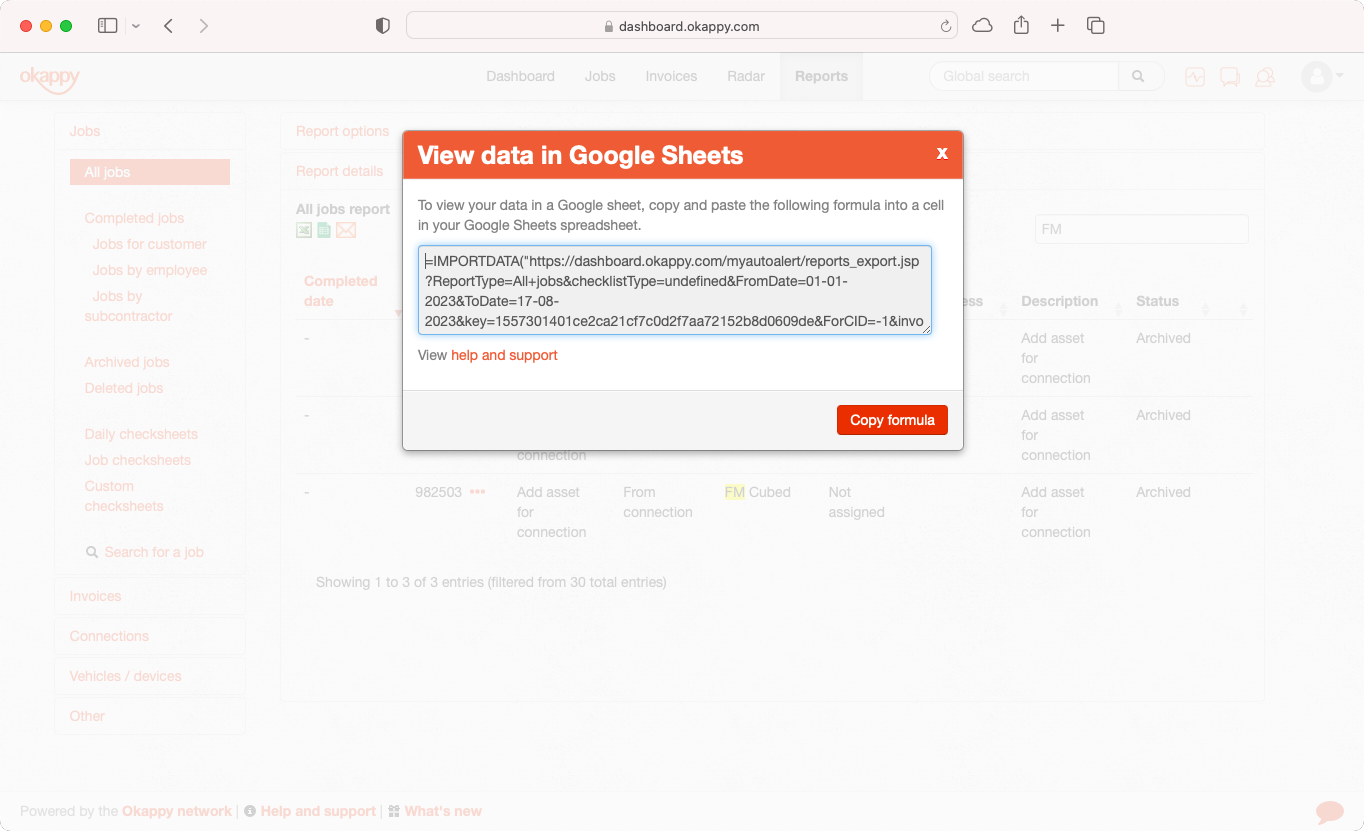Open the Invoices tab in top navigation
The image size is (1364, 831).
(x=671, y=76)
